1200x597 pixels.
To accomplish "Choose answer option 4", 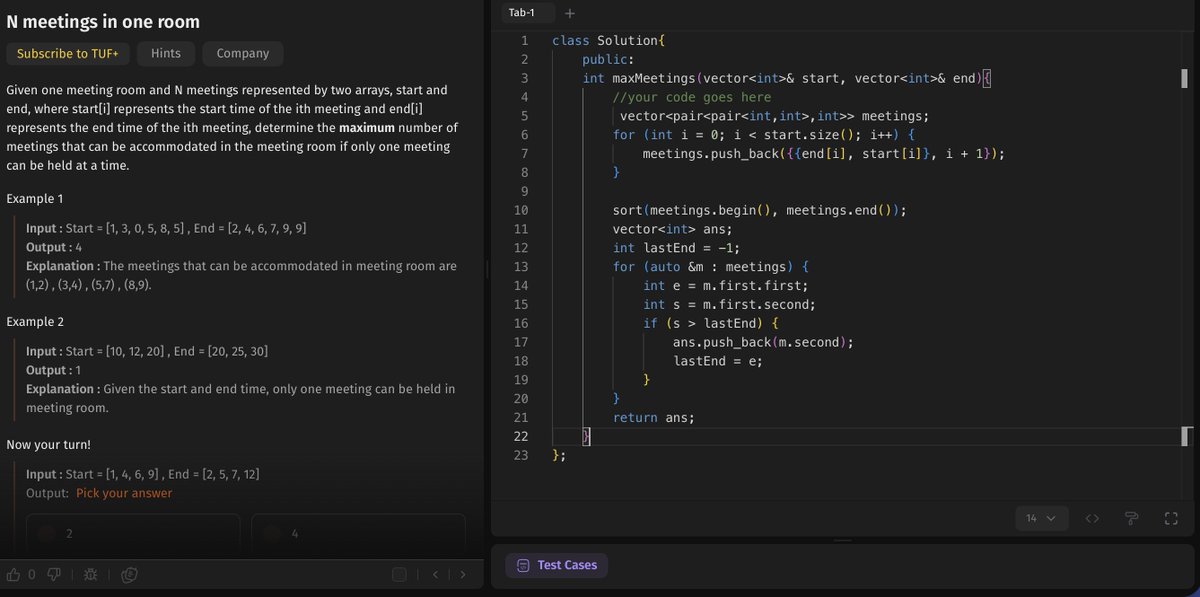I will (358, 534).
